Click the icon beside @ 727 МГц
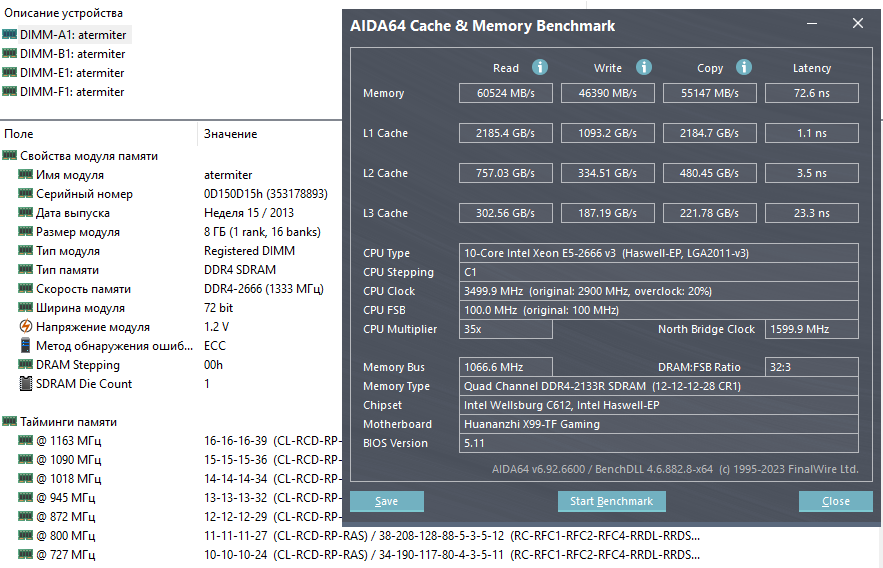 click(x=25, y=554)
